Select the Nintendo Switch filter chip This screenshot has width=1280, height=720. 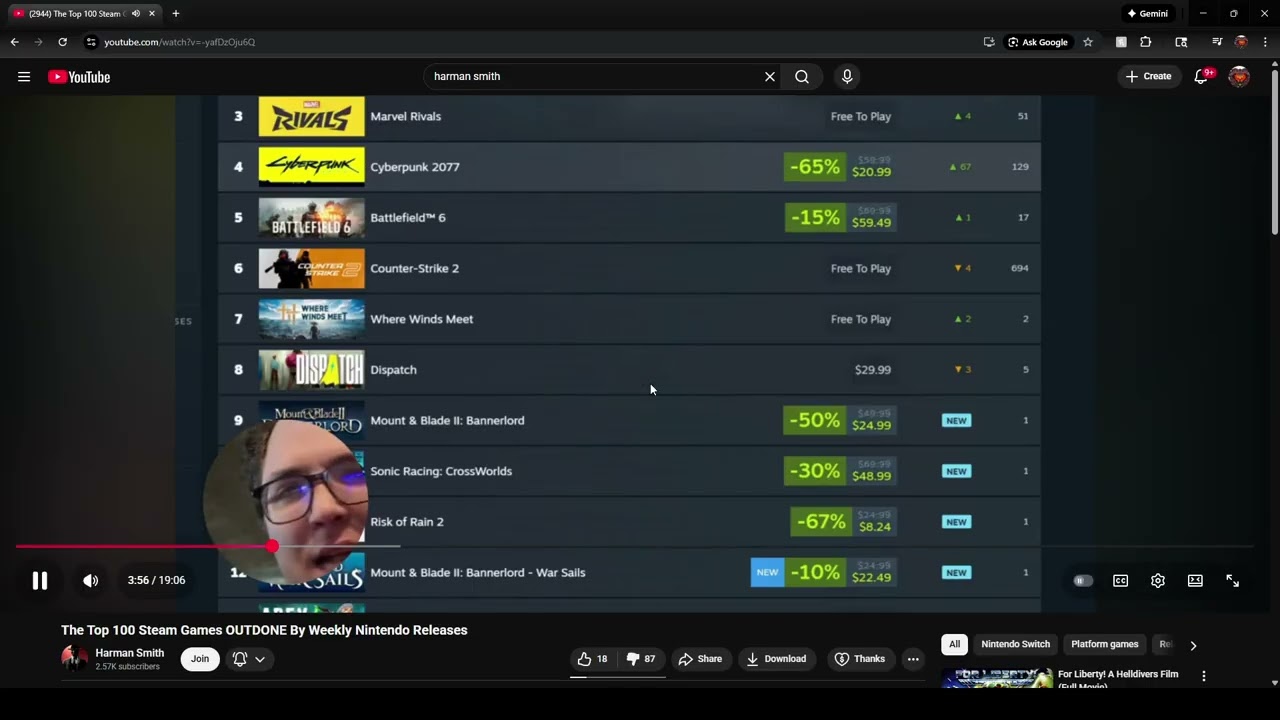coord(1016,645)
